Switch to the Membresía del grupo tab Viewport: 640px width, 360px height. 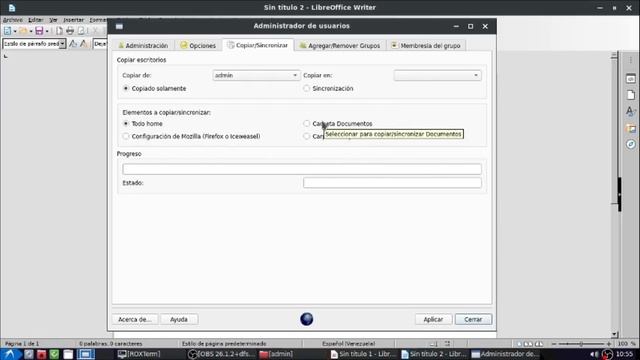[426, 45]
